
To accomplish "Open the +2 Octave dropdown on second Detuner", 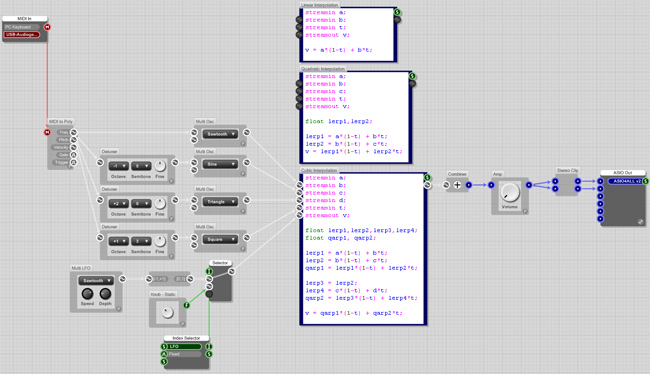I will pyautogui.click(x=119, y=204).
